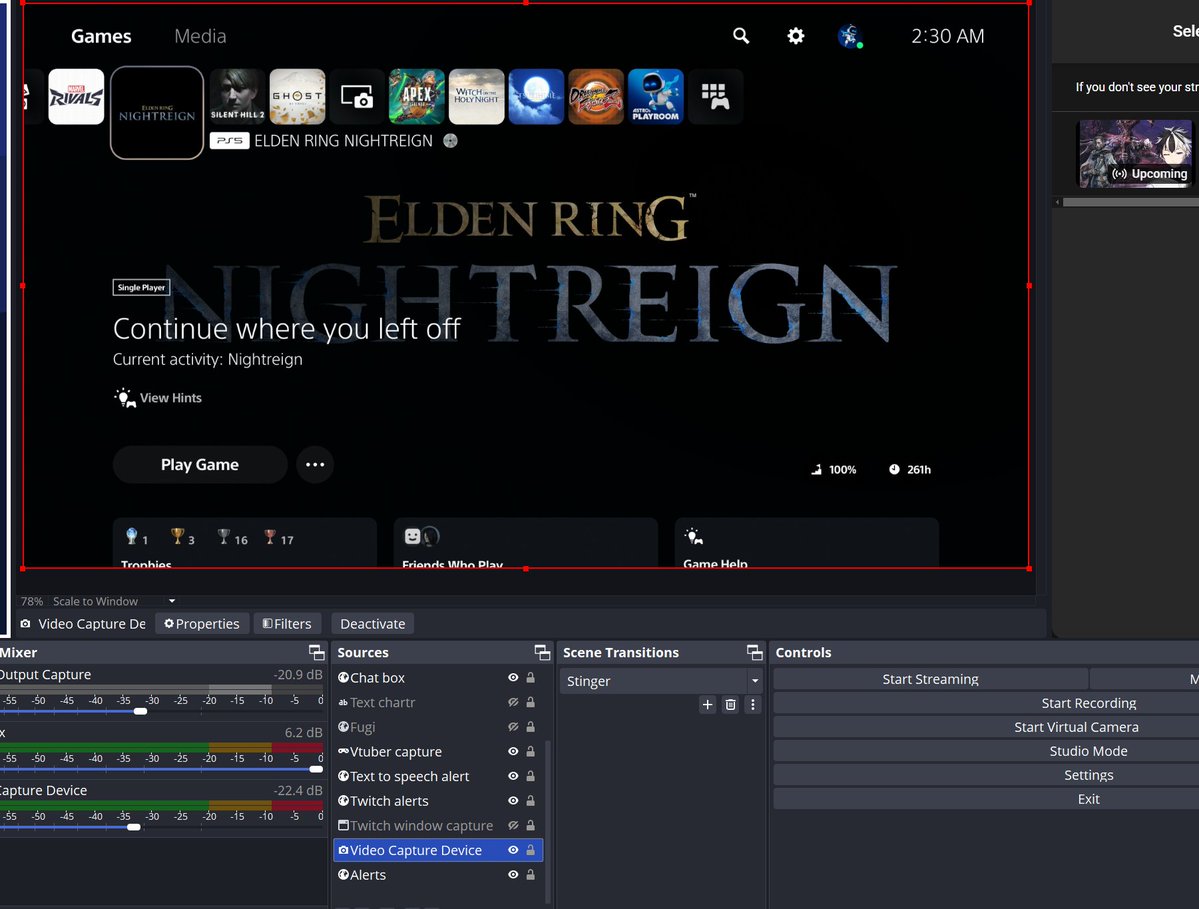Remove the selected scene transition
Viewport: 1199px width, 909px height.
click(730, 704)
